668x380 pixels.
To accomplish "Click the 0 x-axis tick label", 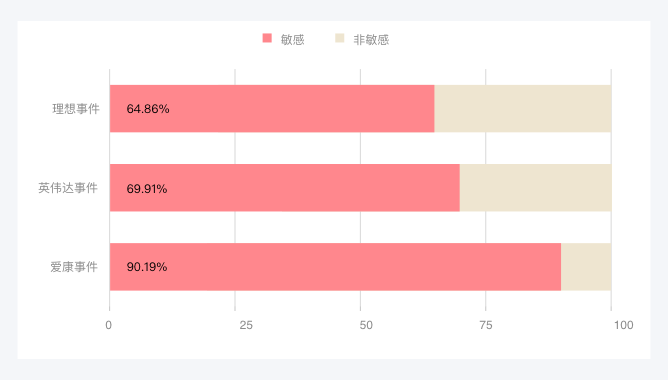I will click(x=109, y=325).
